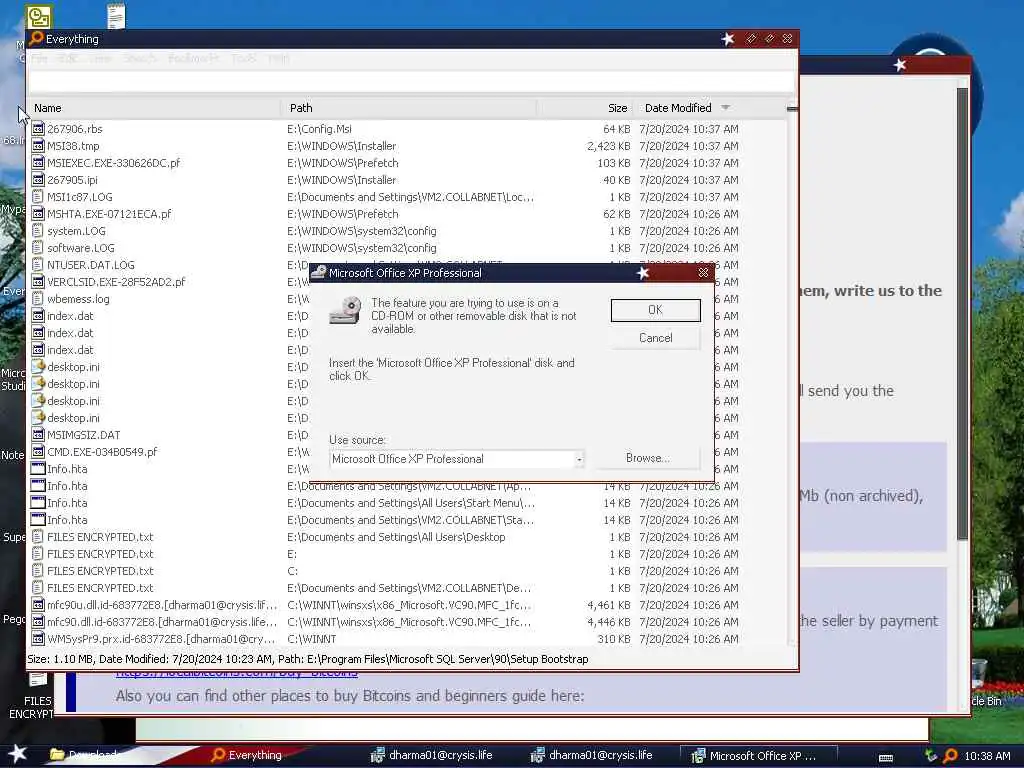
Task: Click the 310 KB size value
Action: click(x=614, y=639)
